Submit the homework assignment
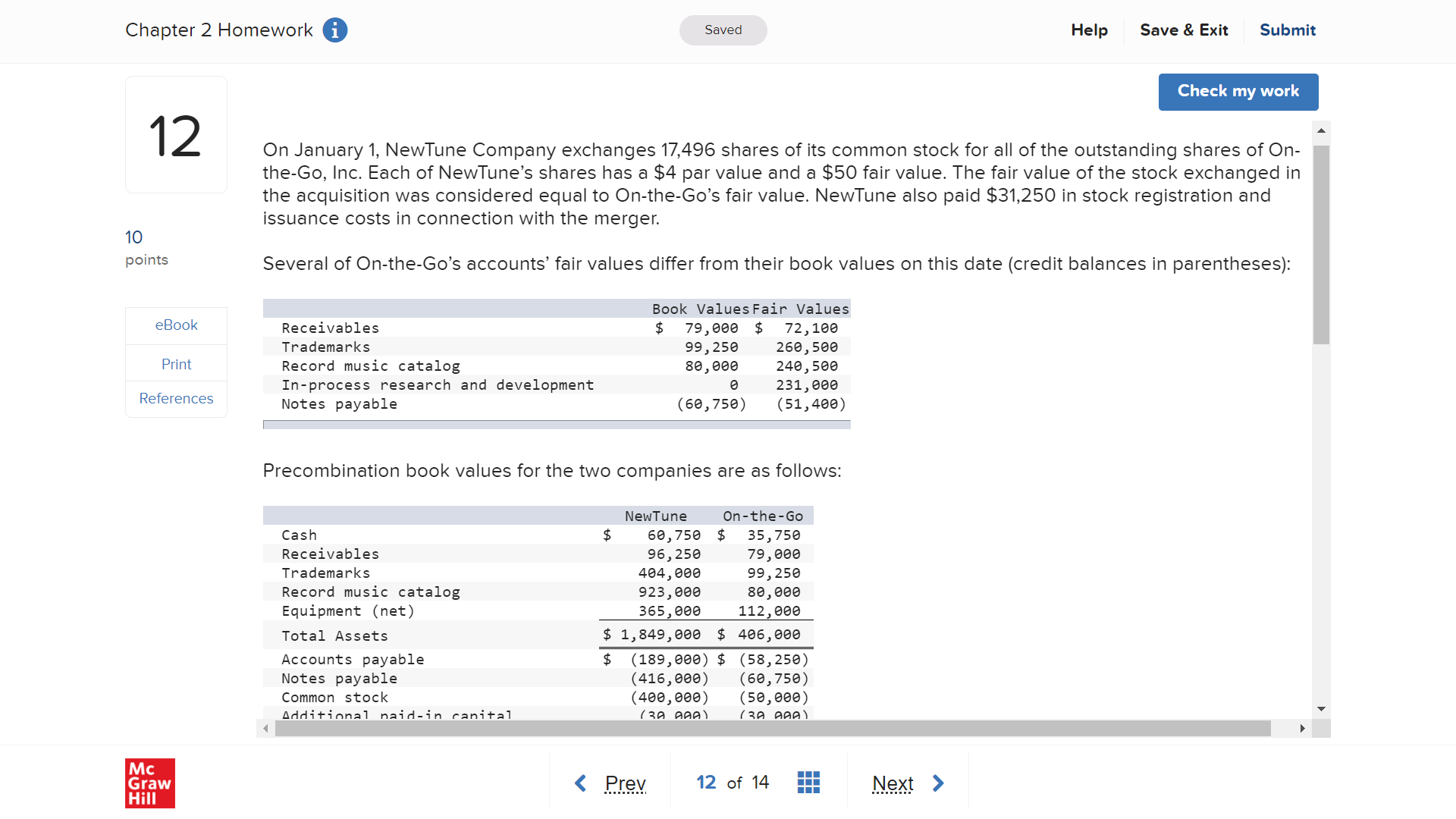 click(x=1287, y=30)
